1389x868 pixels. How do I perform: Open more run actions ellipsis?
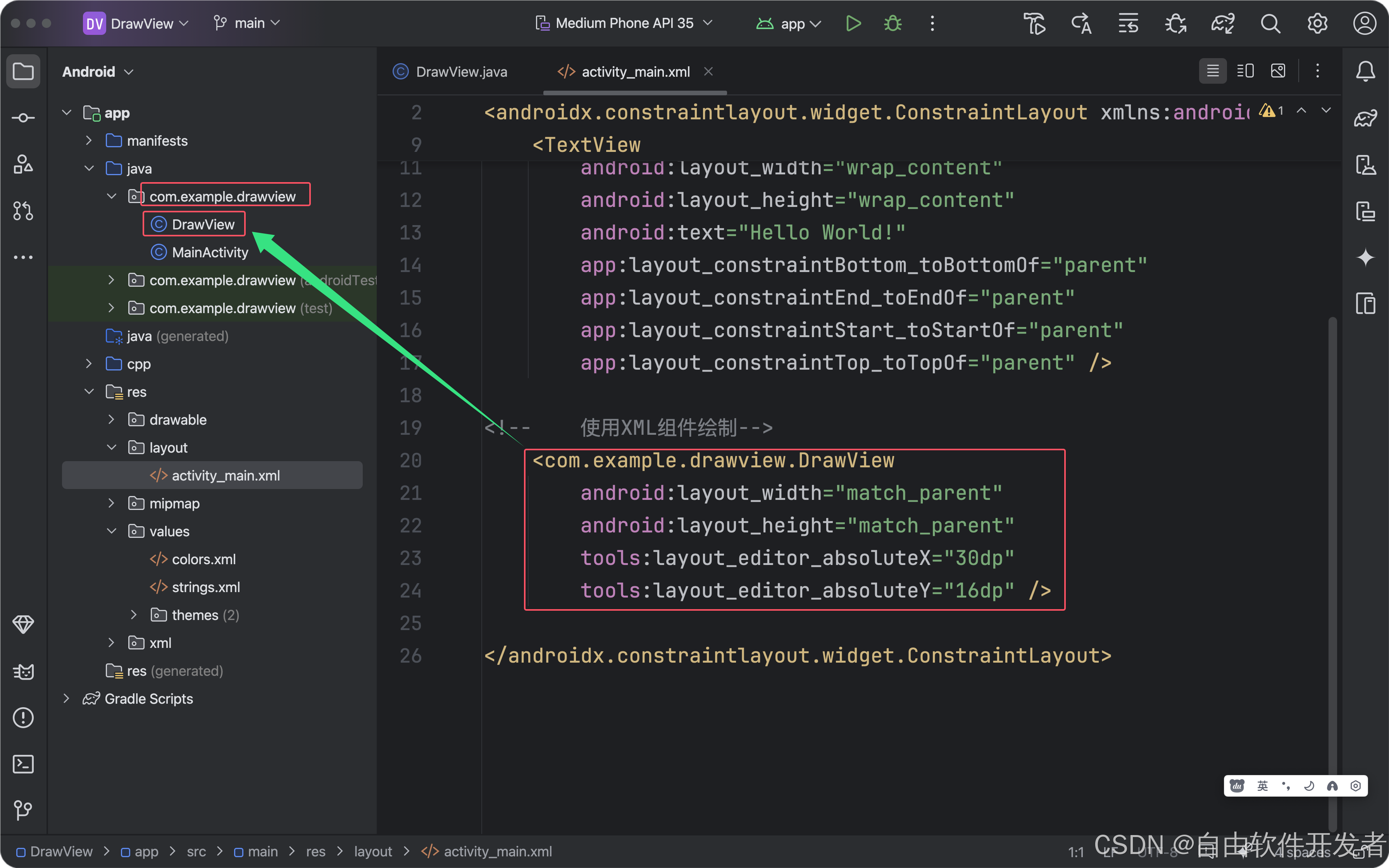[932, 24]
